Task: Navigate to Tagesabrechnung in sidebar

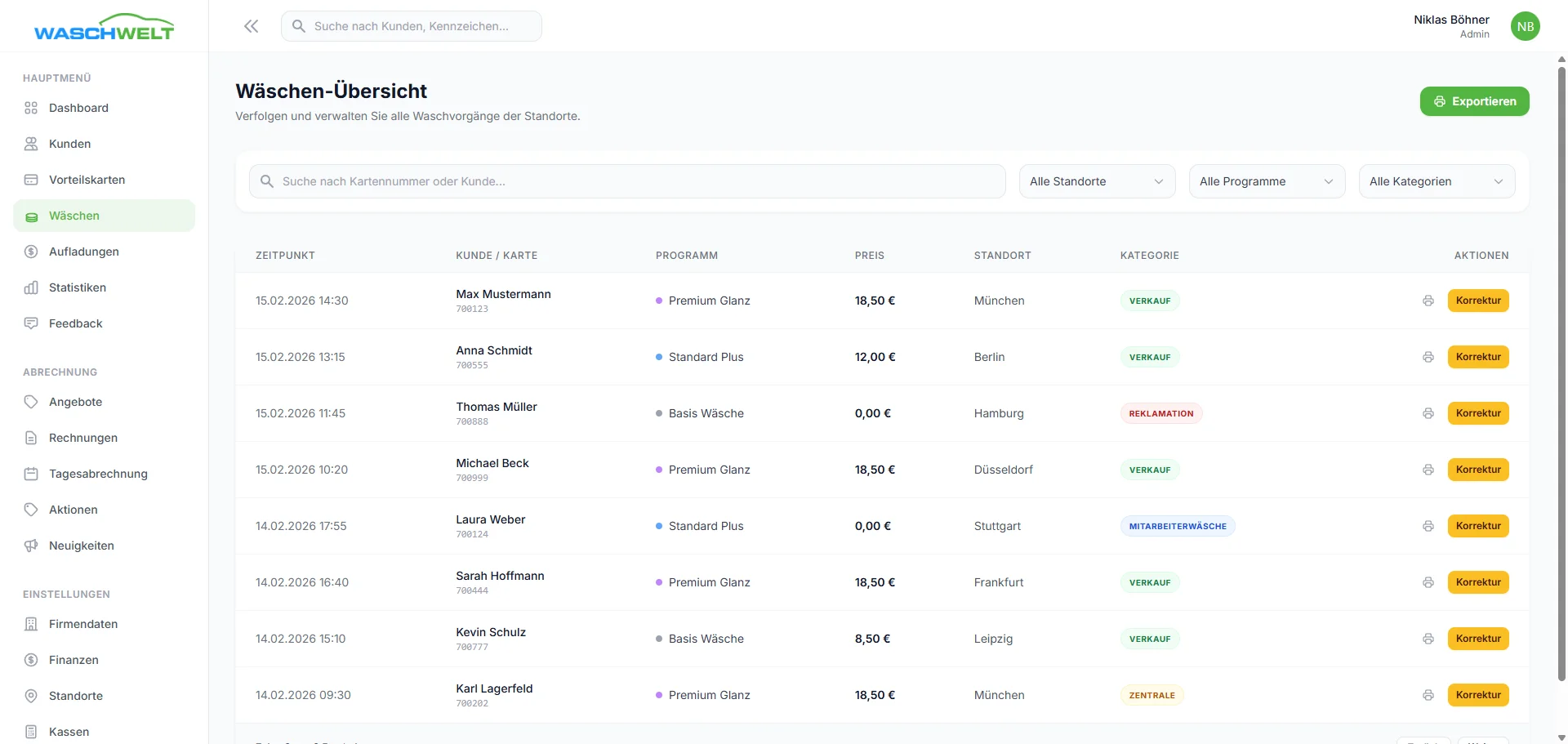Action: point(98,474)
